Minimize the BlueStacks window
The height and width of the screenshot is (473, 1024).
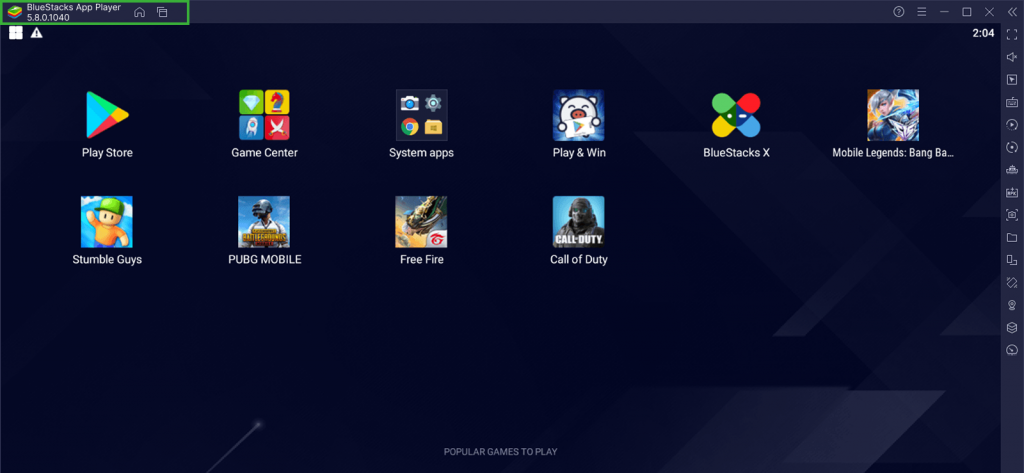944,12
